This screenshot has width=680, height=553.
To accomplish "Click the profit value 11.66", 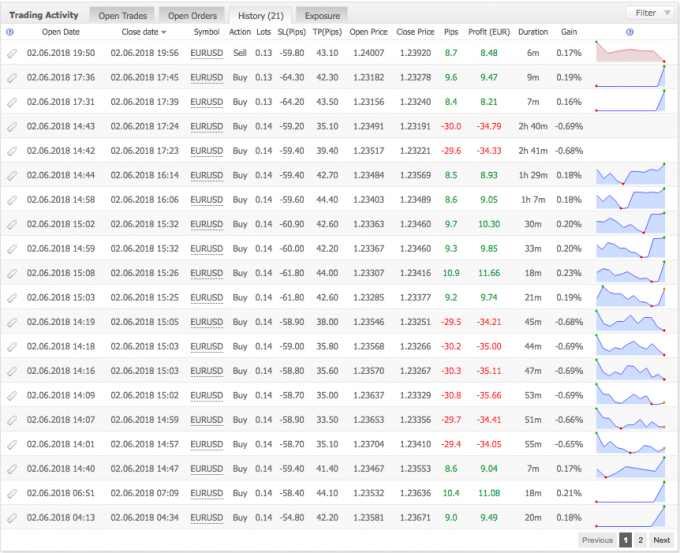I will 489,273.
